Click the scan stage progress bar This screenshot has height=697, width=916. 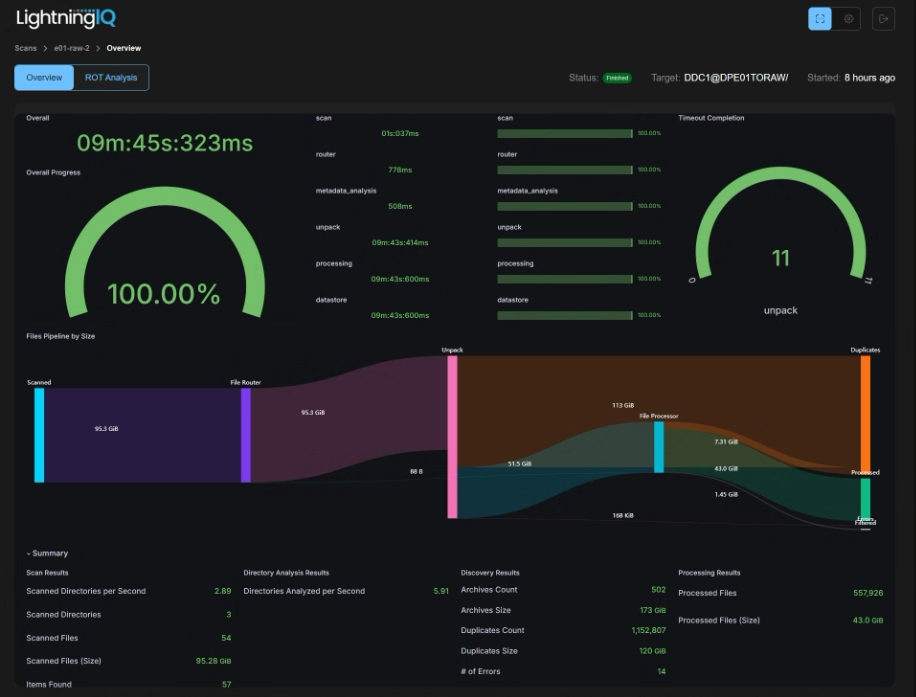[x=565, y=133]
